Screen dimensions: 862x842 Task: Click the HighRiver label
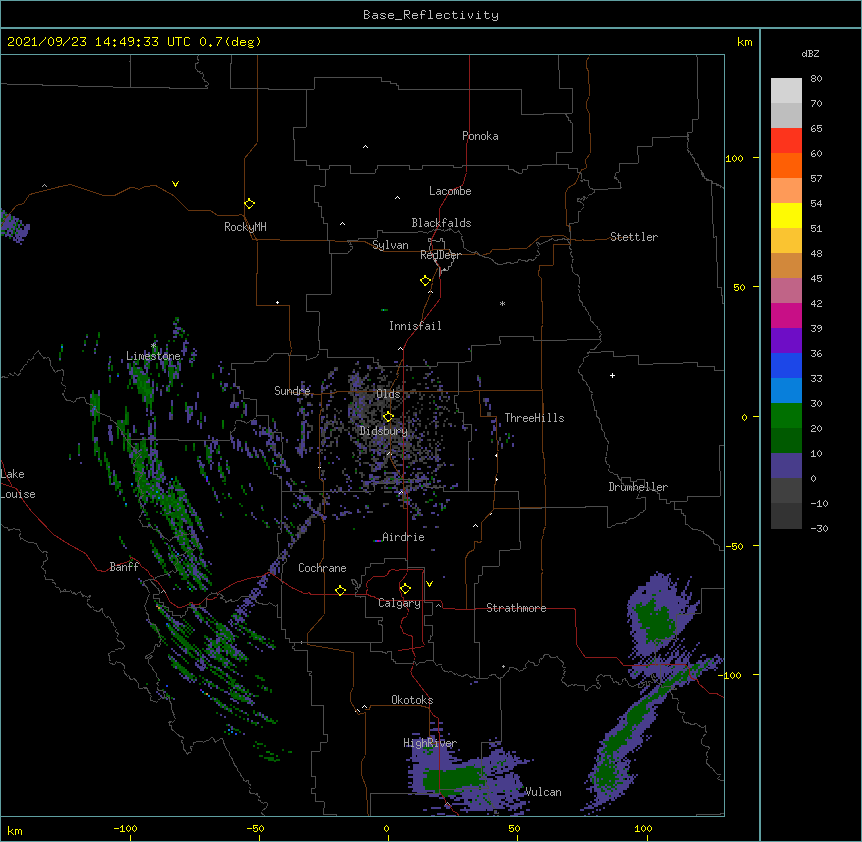pos(430,743)
